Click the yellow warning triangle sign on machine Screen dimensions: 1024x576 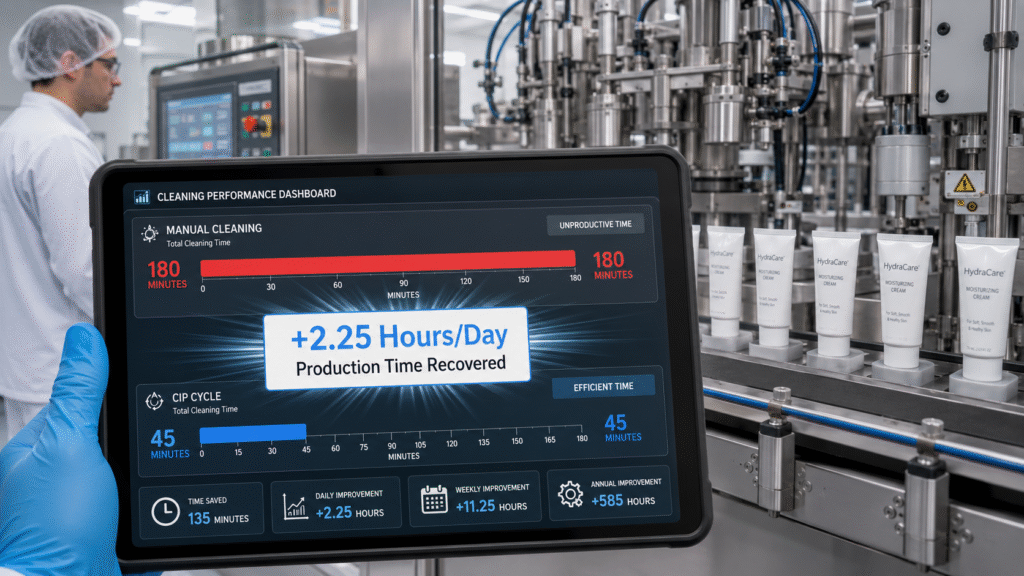[964, 184]
